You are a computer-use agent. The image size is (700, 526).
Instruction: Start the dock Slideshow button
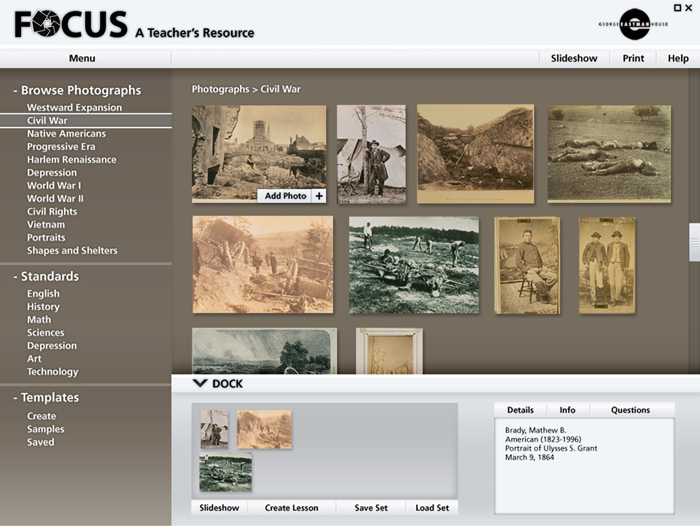coord(219,508)
